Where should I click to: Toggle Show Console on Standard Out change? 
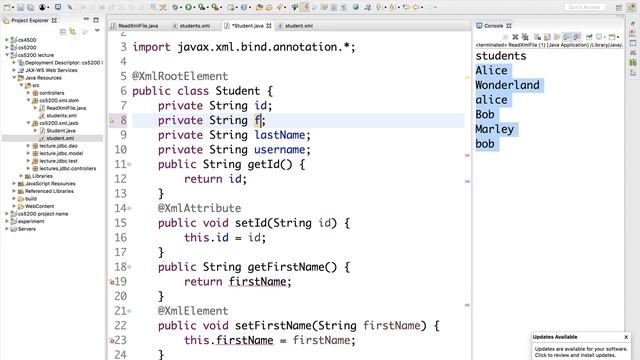pos(567,37)
